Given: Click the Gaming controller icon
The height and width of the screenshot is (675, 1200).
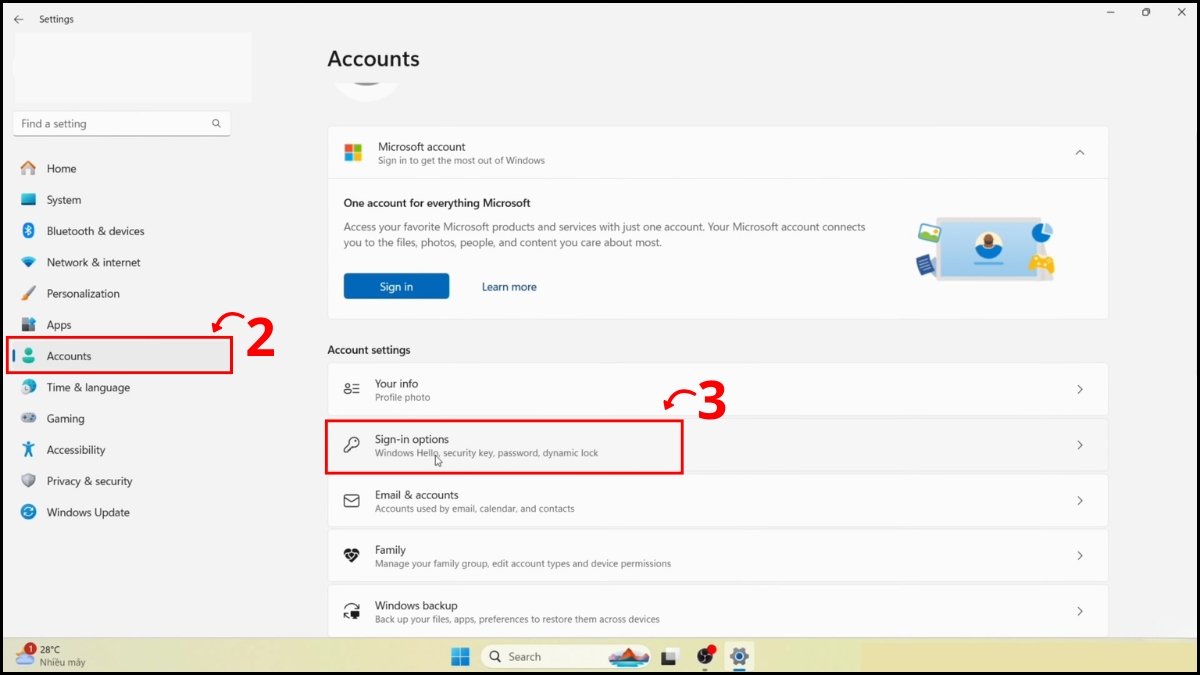Looking at the screenshot, I should pyautogui.click(x=28, y=419).
